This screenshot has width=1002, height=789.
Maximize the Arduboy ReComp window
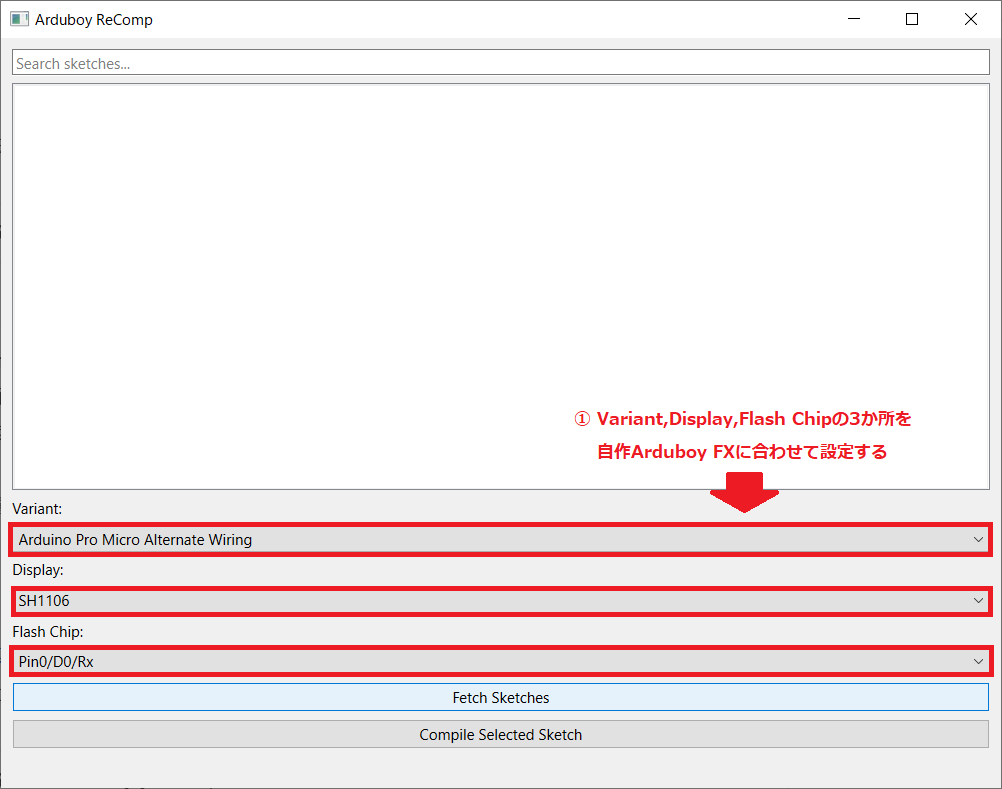(911, 19)
